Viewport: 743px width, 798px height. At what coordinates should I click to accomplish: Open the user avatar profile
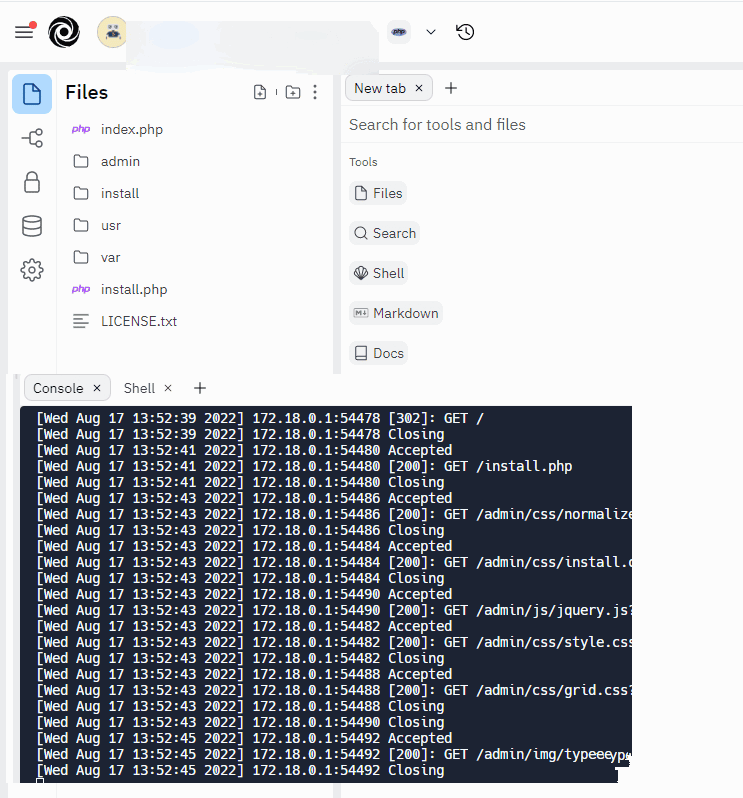[x=112, y=32]
